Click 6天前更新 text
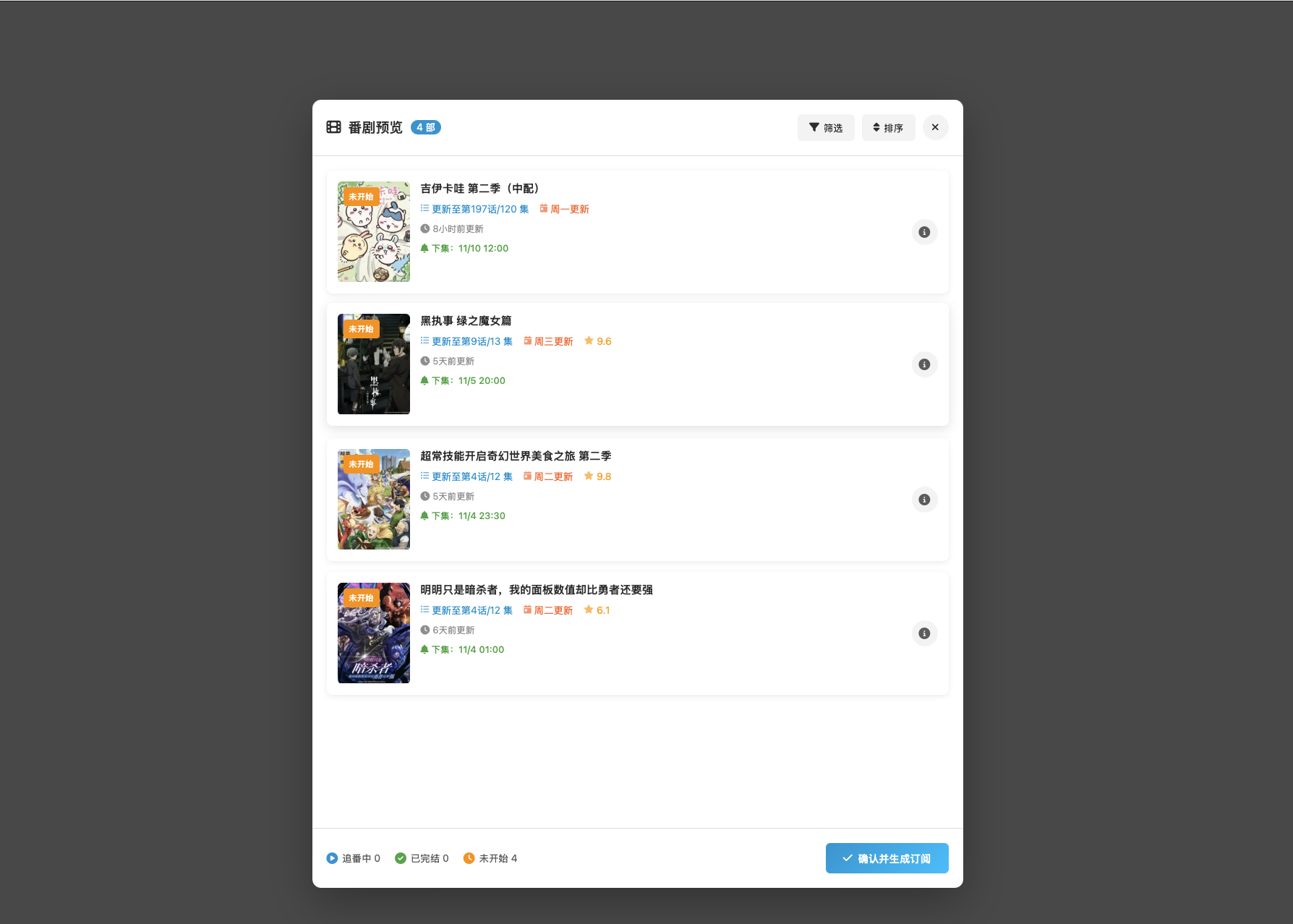This screenshot has height=924, width=1293. [x=448, y=630]
